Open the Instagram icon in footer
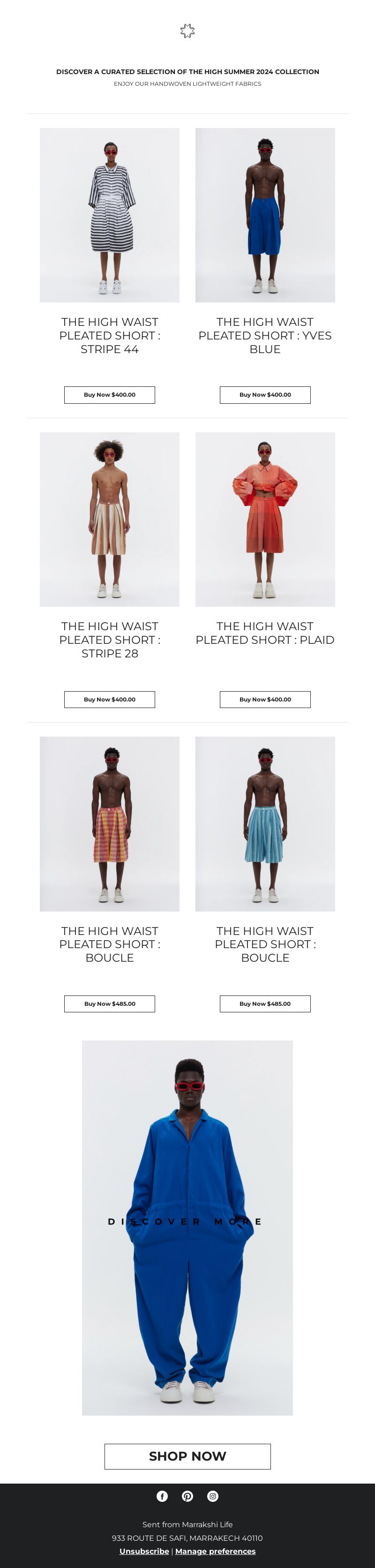Screen dimensions: 375x1568 (212, 1496)
